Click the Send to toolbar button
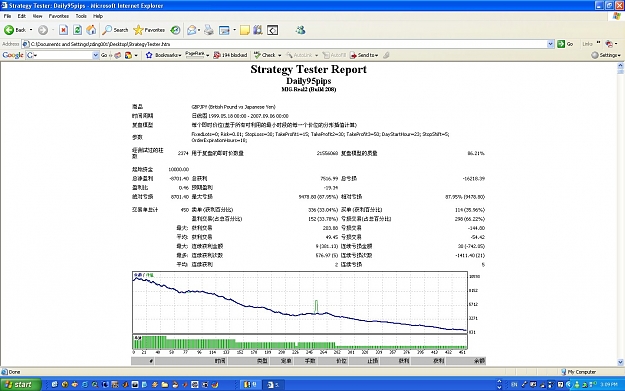Viewport: 625px width, 391px height. tap(364, 55)
